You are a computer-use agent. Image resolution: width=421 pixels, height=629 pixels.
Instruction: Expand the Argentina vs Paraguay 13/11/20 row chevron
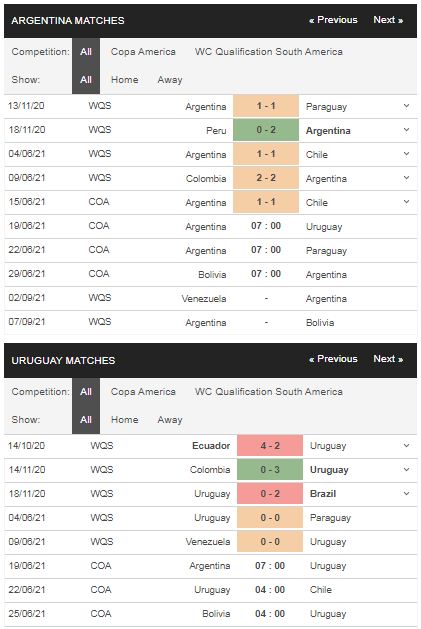406,106
